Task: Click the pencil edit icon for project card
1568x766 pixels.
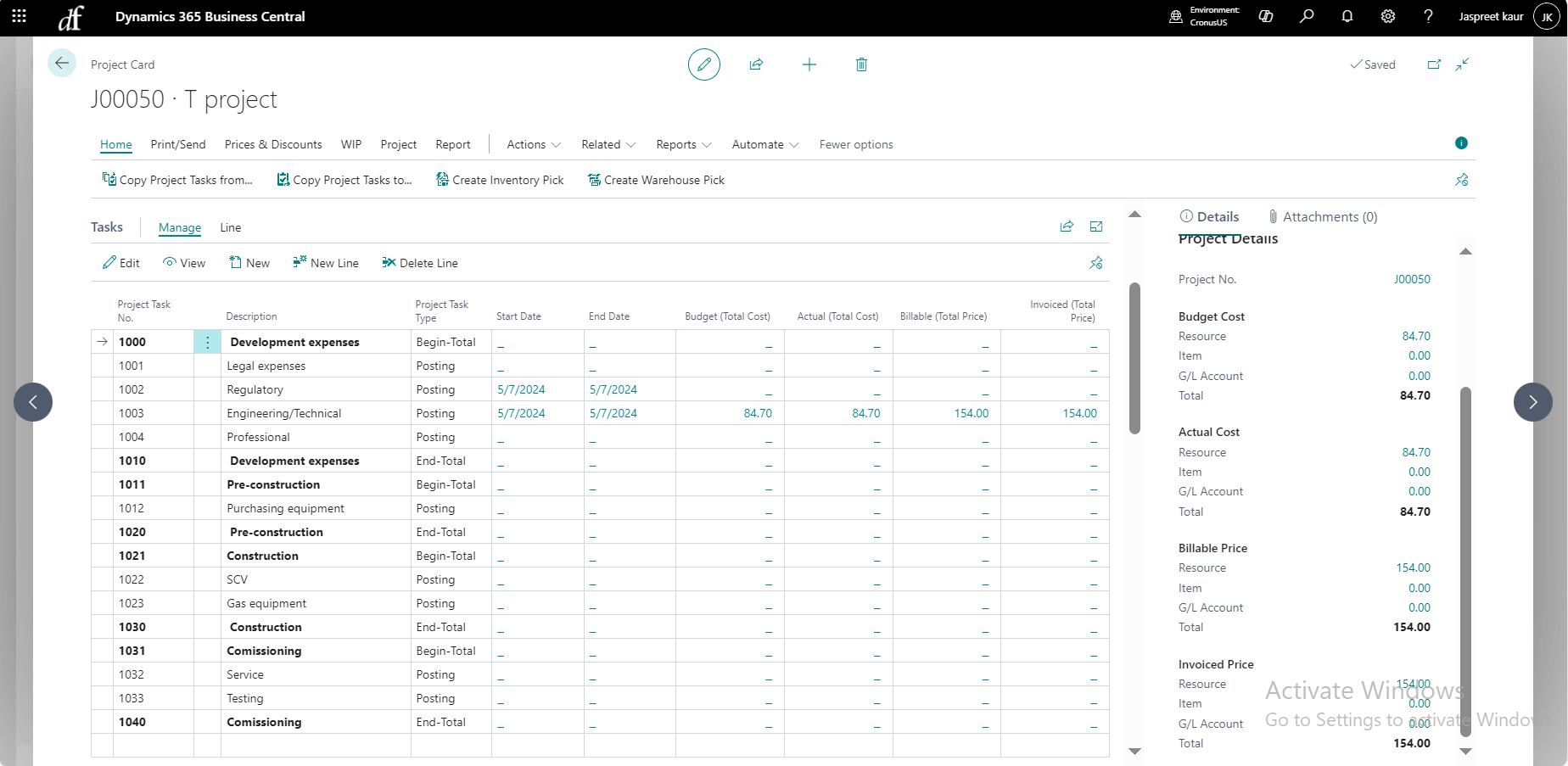Action: click(703, 64)
